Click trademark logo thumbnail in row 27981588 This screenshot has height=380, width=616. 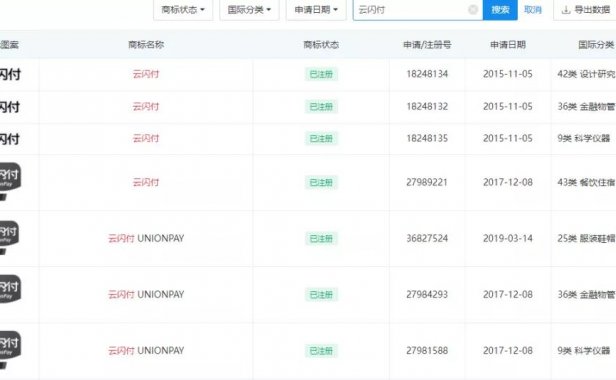[10, 350]
